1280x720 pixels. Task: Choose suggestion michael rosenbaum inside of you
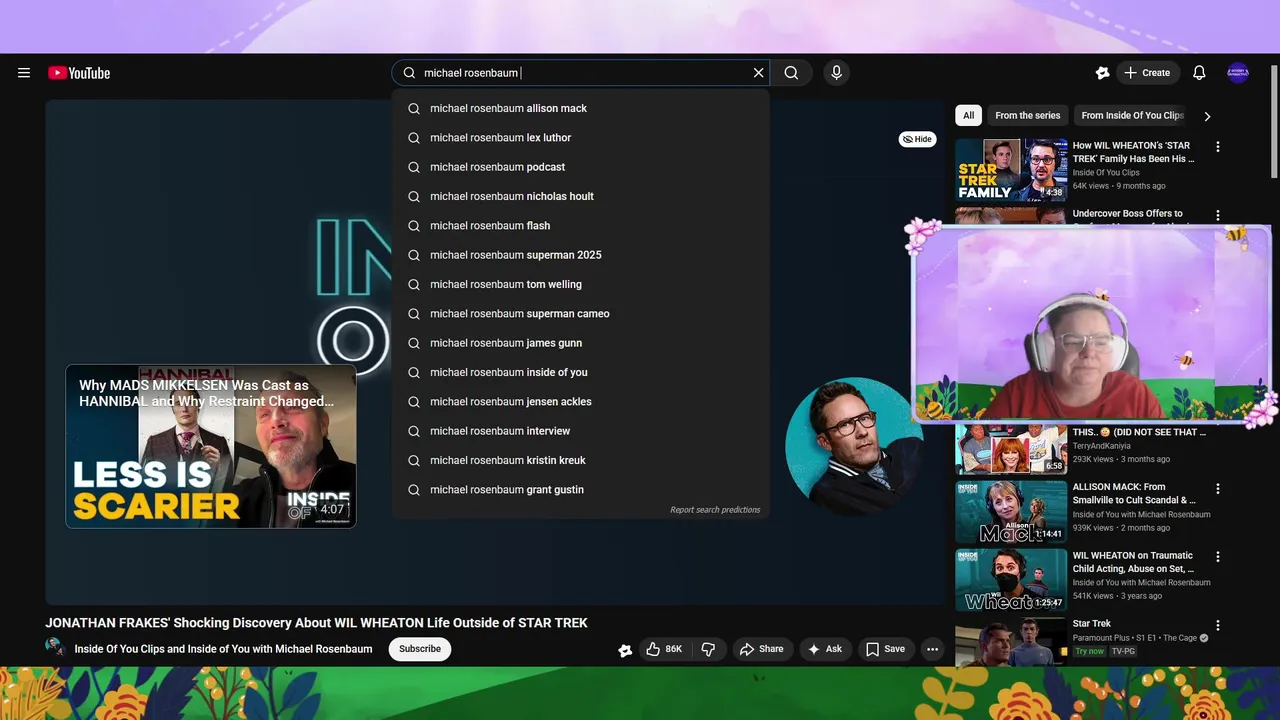[581, 372]
